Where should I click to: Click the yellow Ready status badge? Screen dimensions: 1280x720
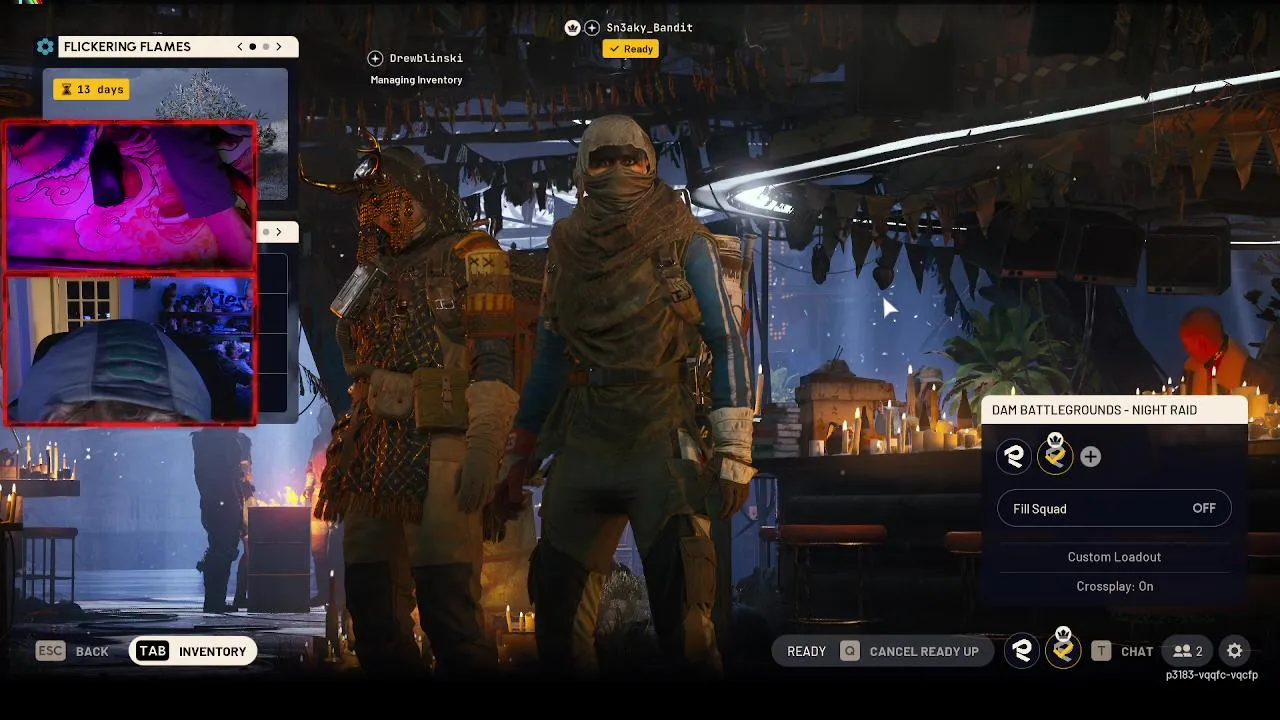(x=630, y=49)
